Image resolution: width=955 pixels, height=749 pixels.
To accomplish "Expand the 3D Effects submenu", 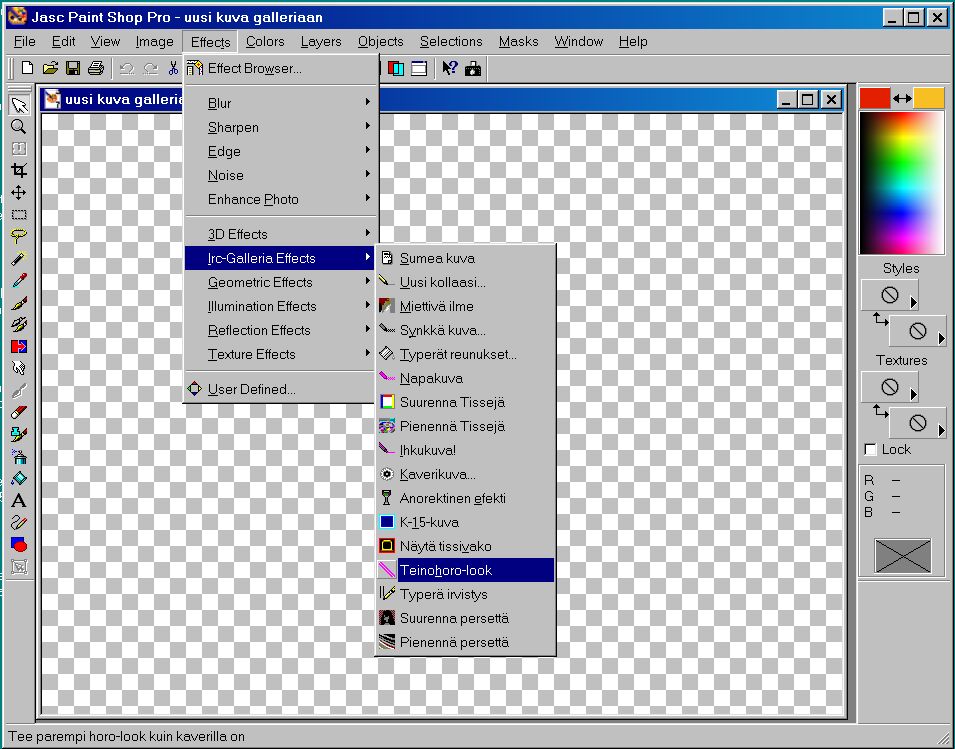I will pyautogui.click(x=281, y=234).
